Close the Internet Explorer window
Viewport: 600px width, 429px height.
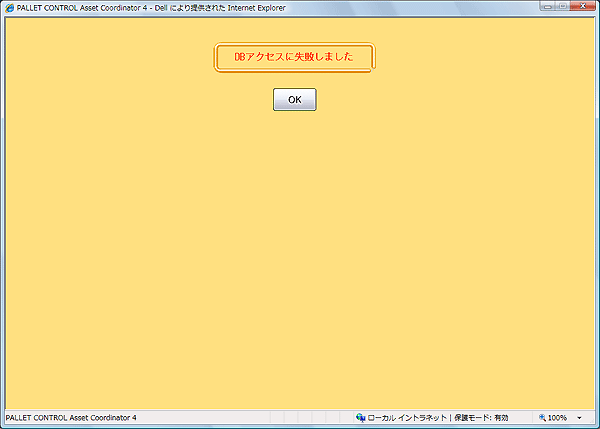583,6
